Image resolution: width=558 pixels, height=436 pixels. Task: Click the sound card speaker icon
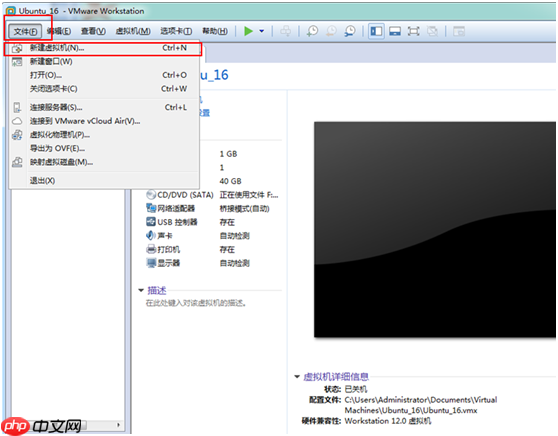tap(151, 236)
